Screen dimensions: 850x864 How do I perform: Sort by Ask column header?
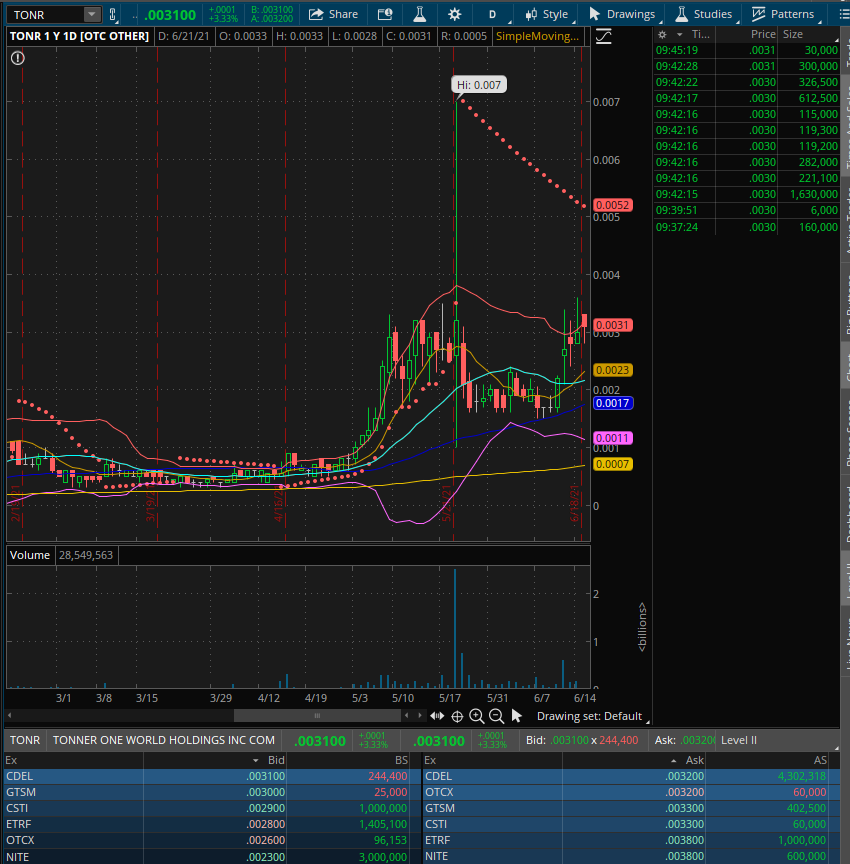pos(694,760)
